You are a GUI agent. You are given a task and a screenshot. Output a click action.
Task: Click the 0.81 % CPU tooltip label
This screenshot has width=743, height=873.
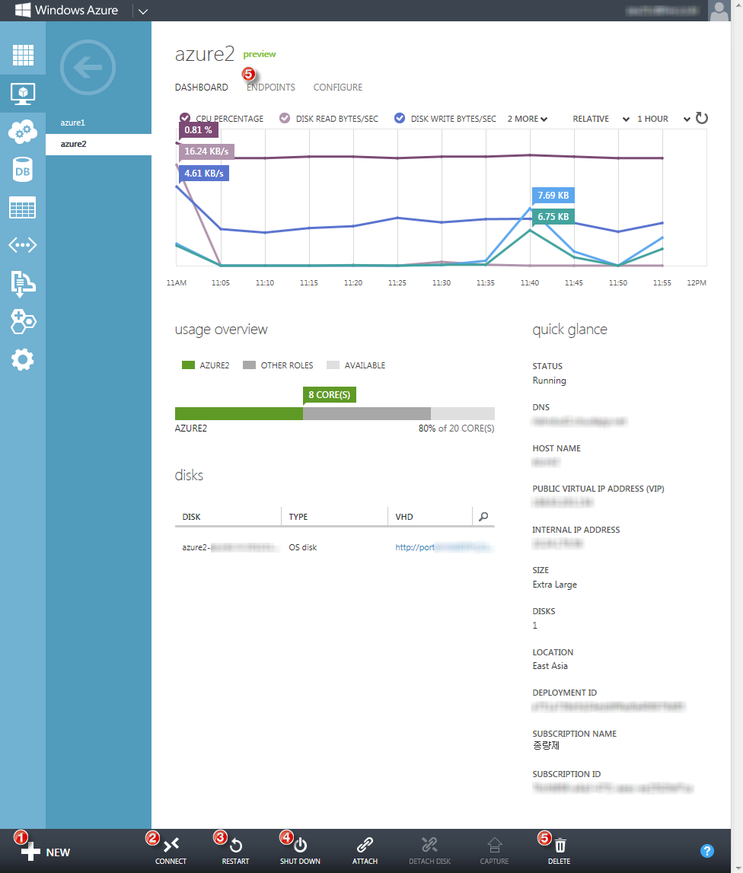(x=198, y=130)
